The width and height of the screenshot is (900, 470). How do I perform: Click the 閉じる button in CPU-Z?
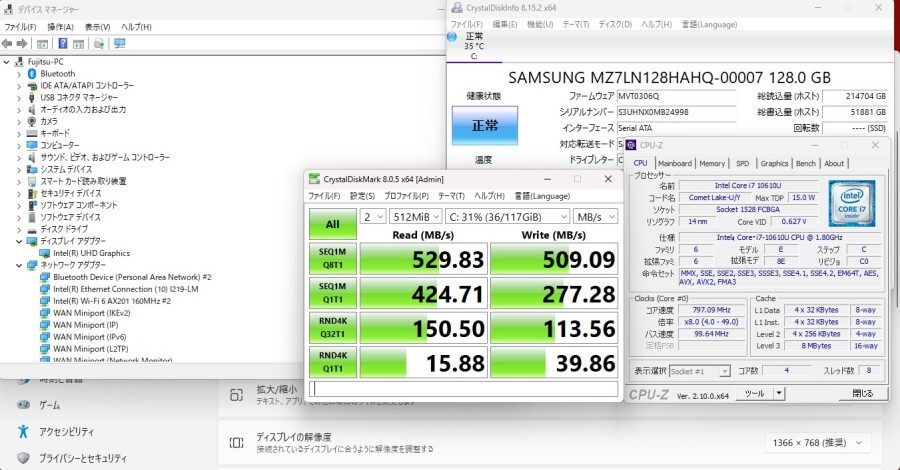862,393
